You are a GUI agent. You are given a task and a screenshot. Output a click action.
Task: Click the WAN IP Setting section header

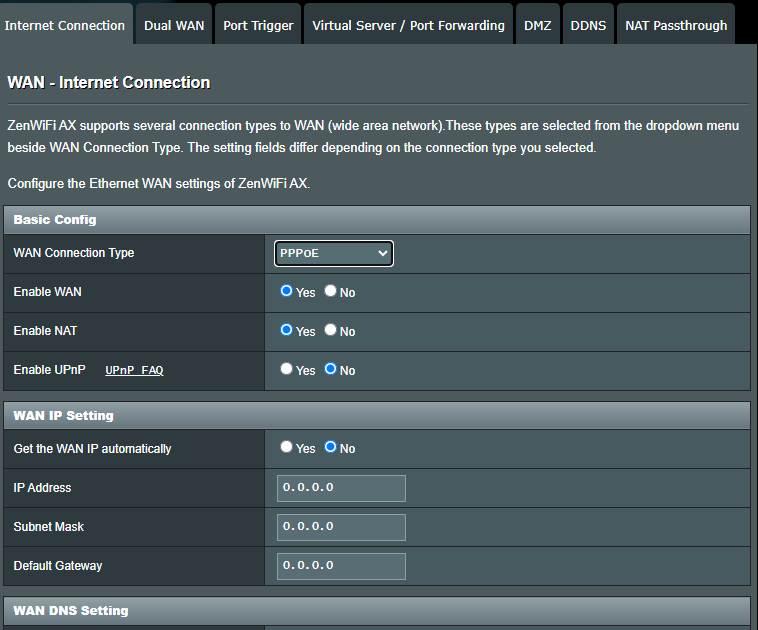[x=377, y=416]
